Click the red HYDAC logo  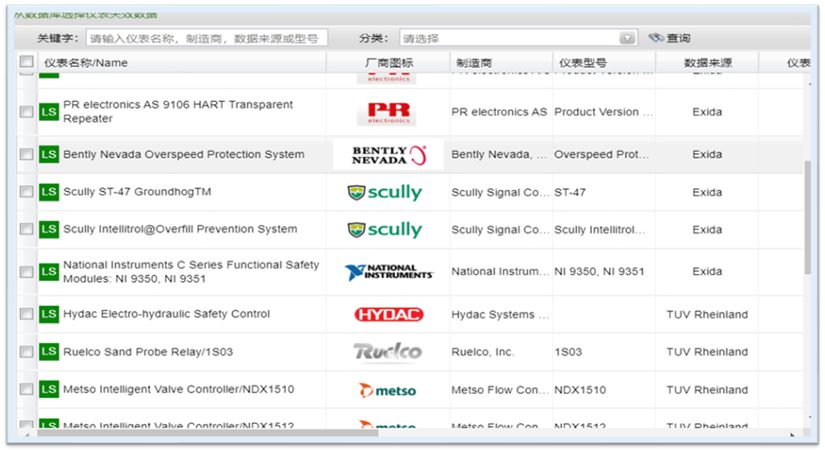click(x=388, y=314)
